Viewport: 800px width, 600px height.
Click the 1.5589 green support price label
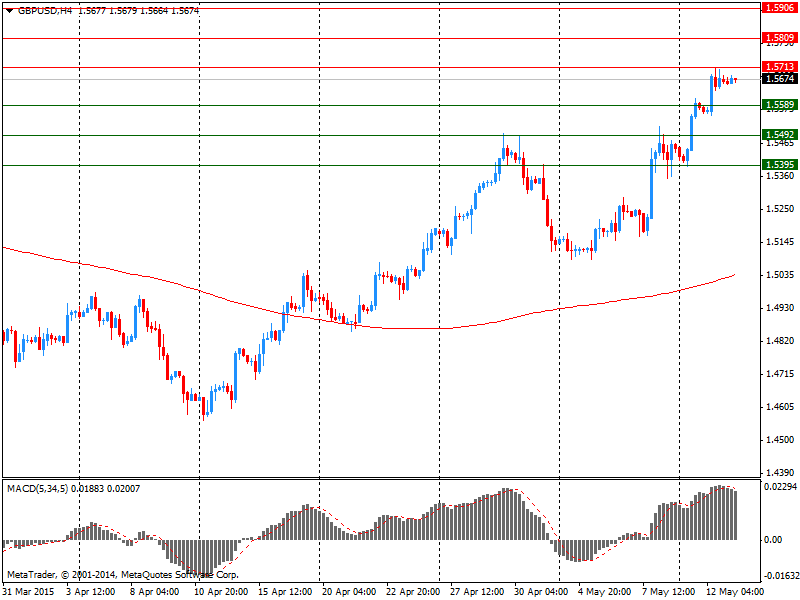[x=779, y=105]
